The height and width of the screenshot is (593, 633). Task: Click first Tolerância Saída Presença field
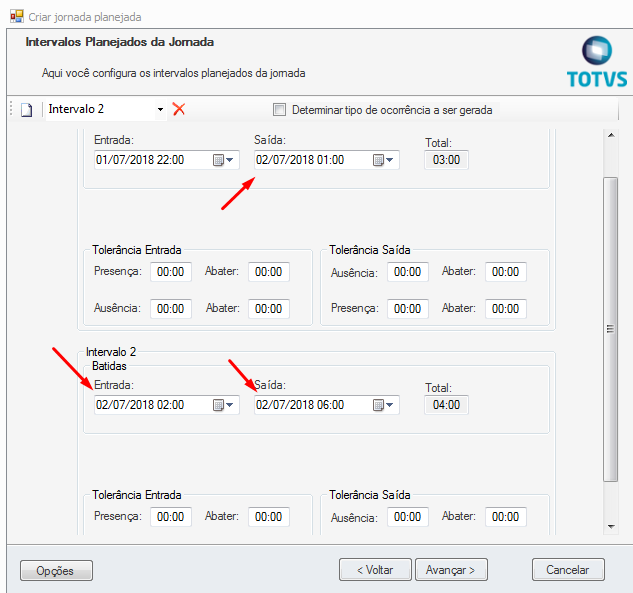(x=408, y=309)
